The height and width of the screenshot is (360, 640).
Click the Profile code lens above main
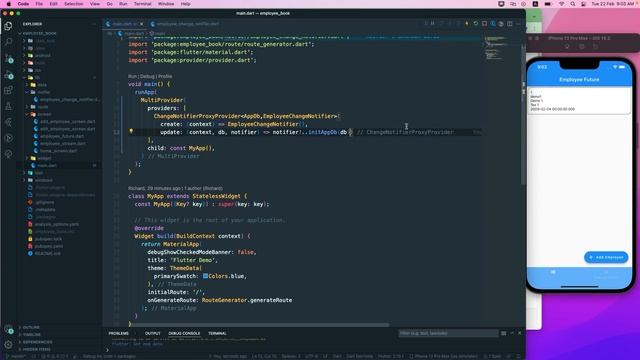coord(165,76)
